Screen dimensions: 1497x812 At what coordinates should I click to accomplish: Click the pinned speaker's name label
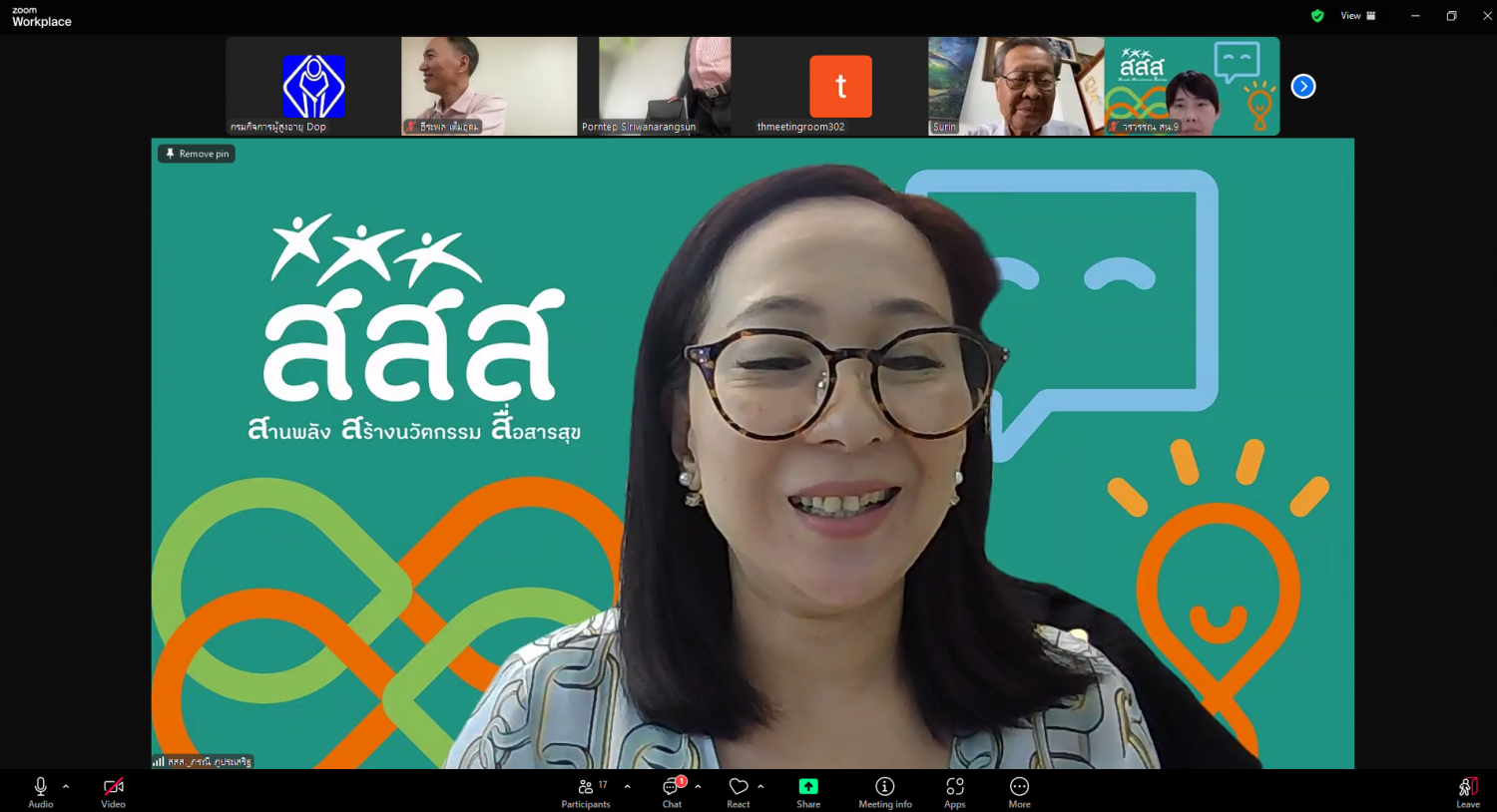204,761
